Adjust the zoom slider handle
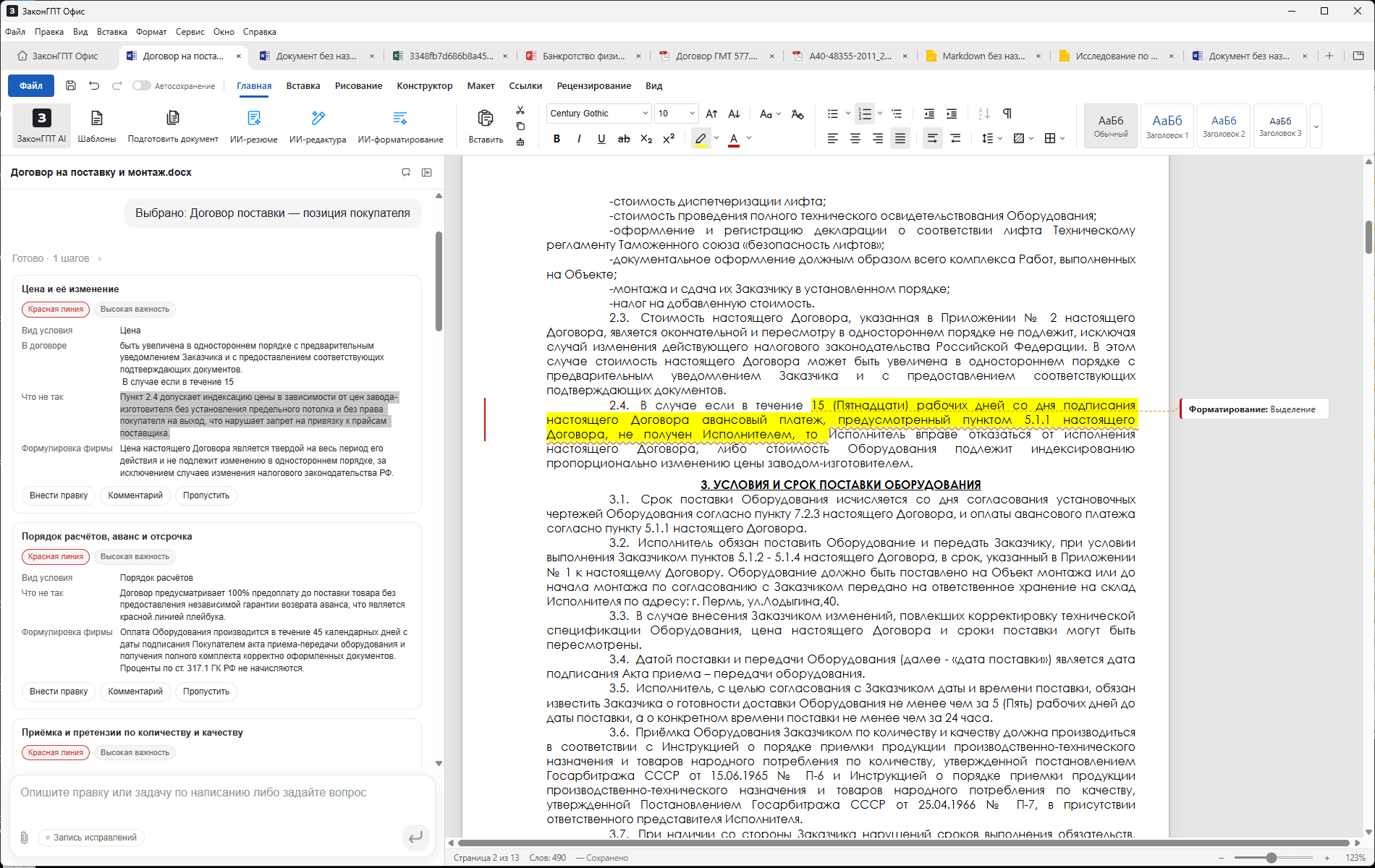Screen dimensions: 1375x868 click(x=1272, y=857)
